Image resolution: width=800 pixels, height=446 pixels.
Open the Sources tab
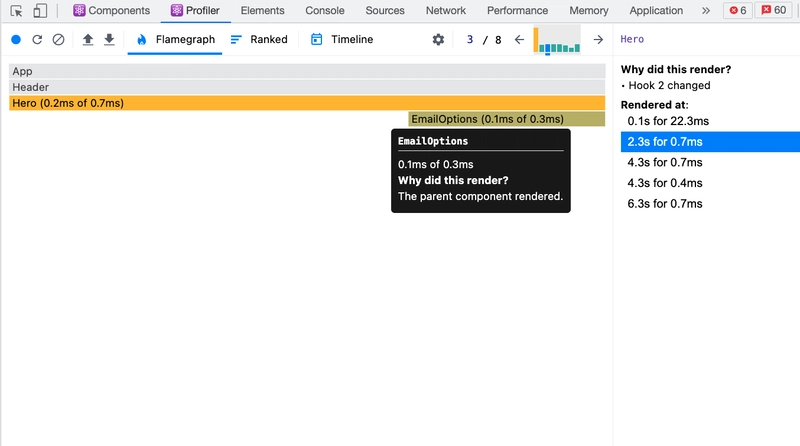[385, 11]
